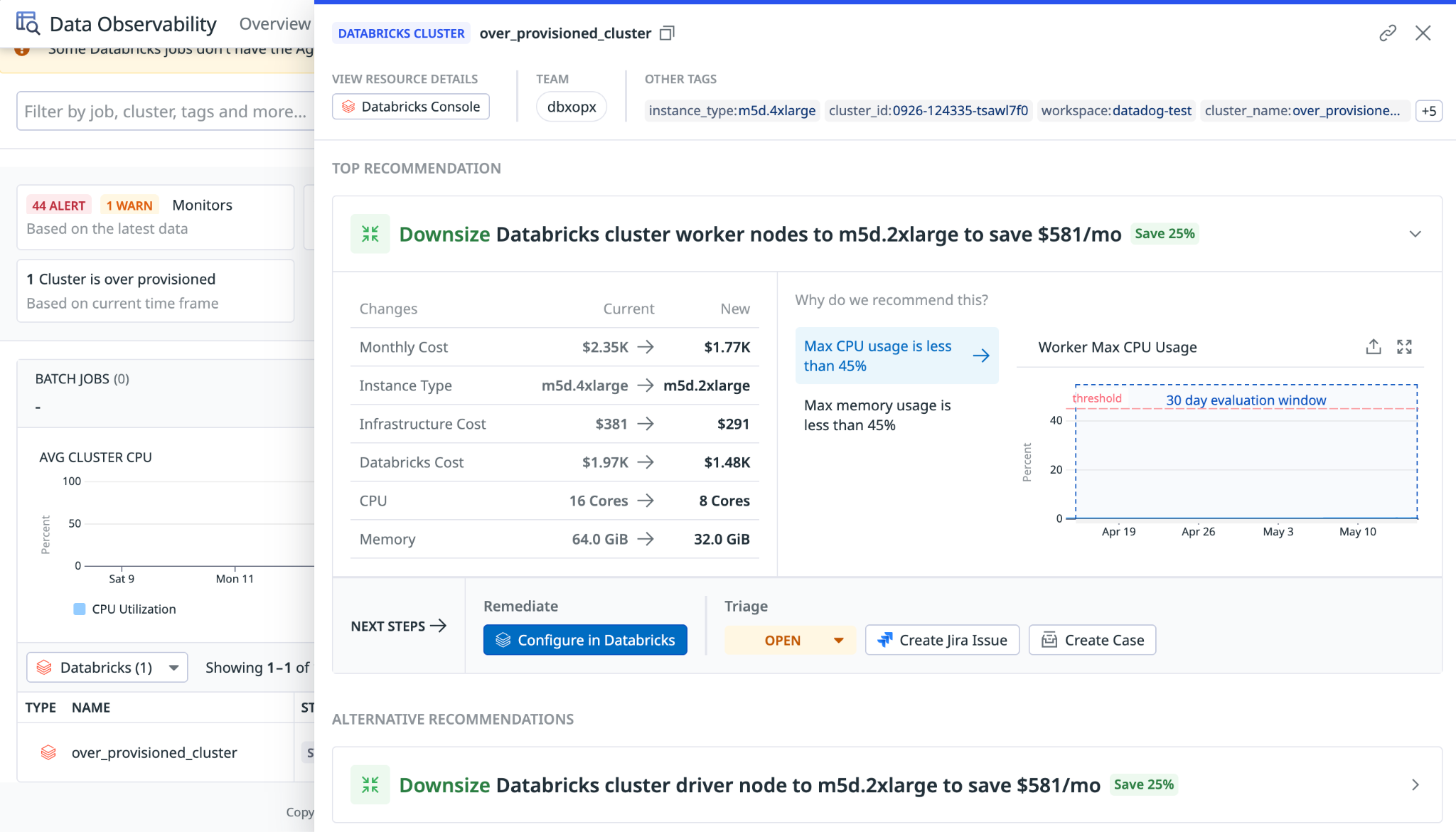Open the Overview tab
1456x832 pixels.
[x=274, y=24]
